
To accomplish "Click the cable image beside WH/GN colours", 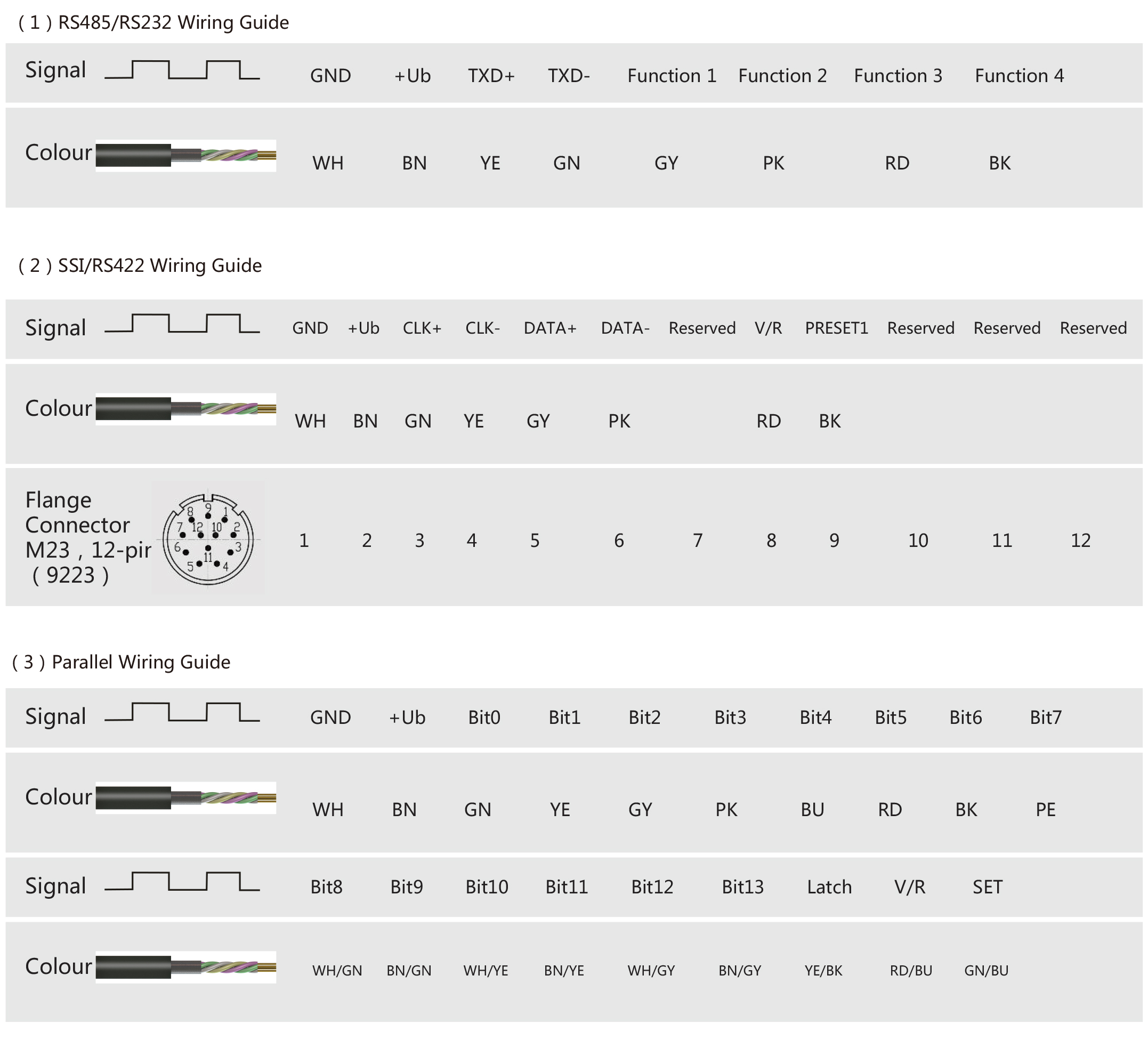I will pos(185,967).
